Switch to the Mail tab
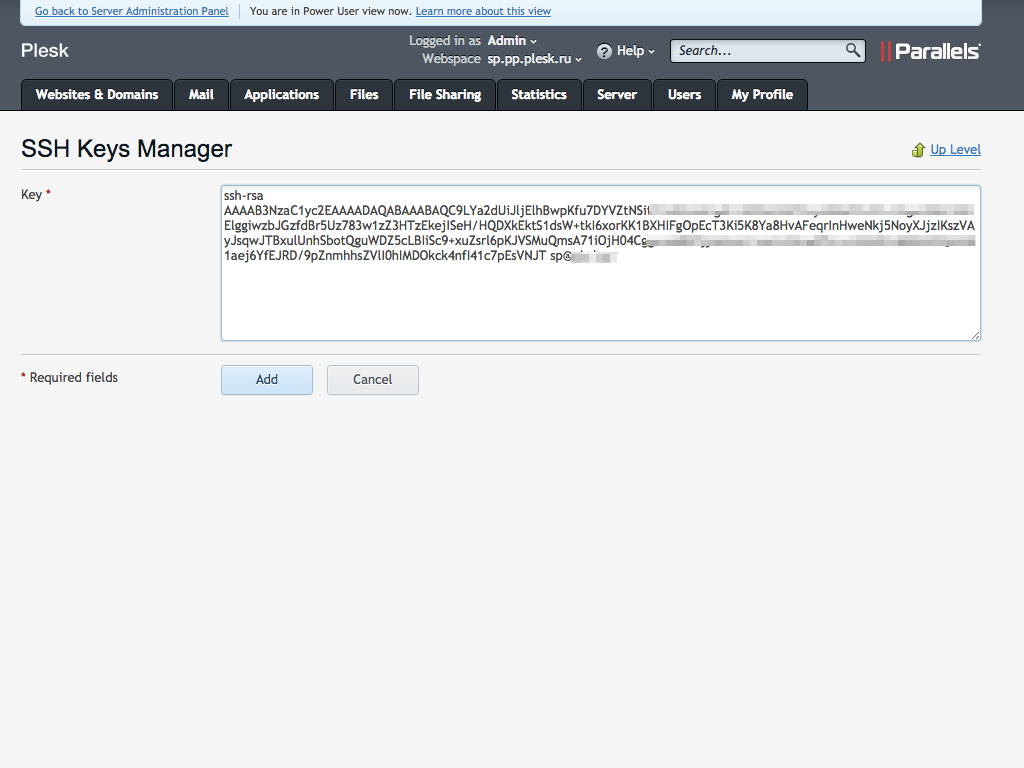The height and width of the screenshot is (768, 1024). point(201,95)
